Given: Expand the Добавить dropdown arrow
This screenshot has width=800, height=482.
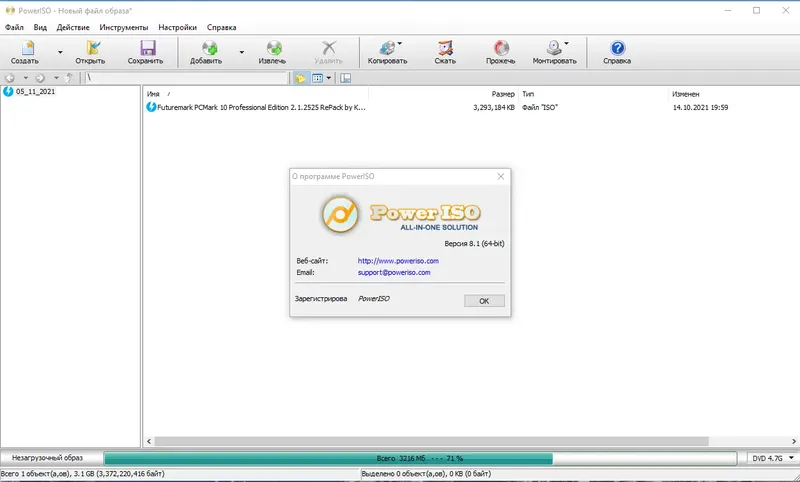Looking at the screenshot, I should click(x=241, y=52).
